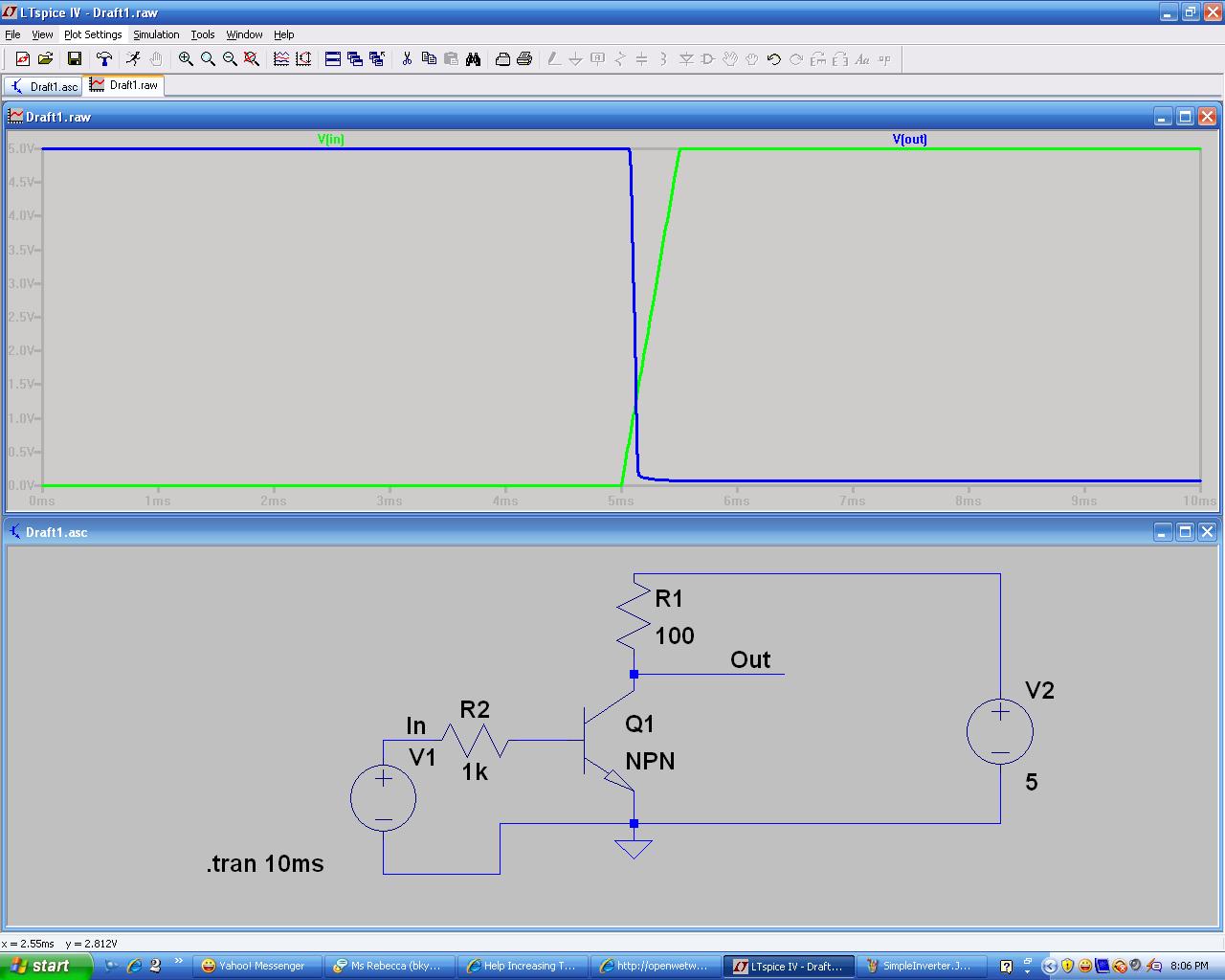This screenshot has width=1225, height=980.
Task: Click the Run simulation running-man icon
Action: pos(133,59)
